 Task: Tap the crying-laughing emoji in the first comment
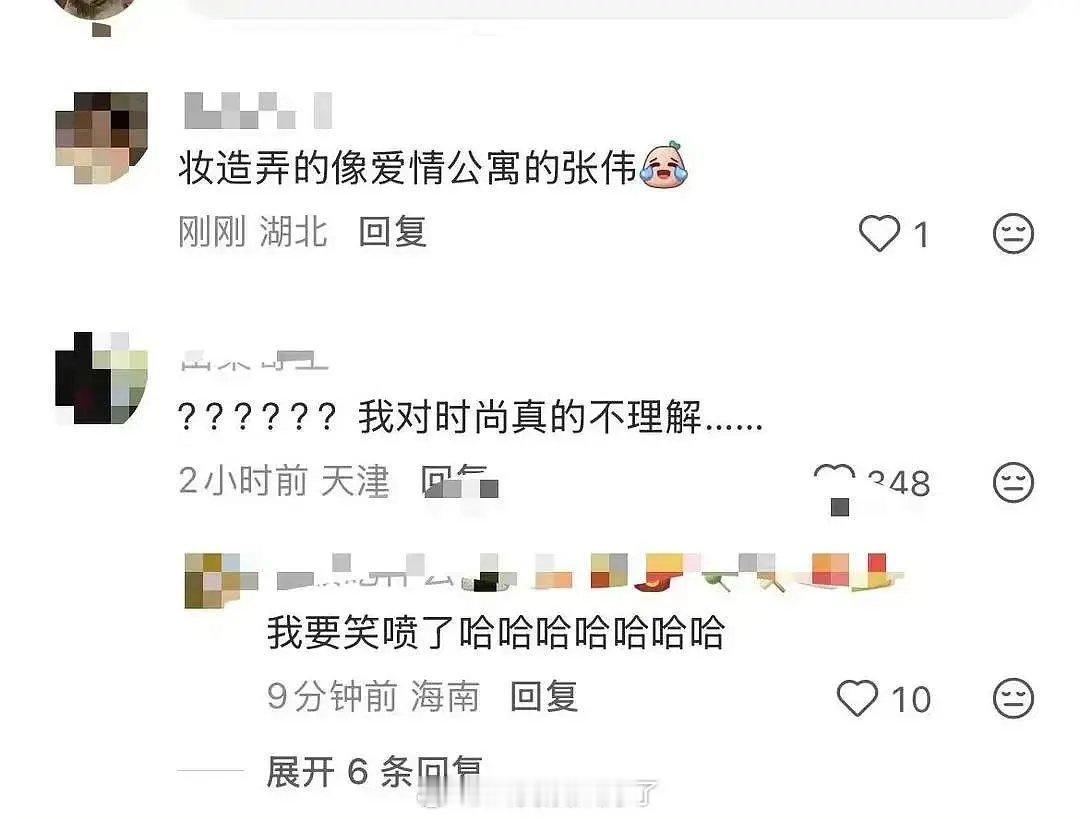664,165
